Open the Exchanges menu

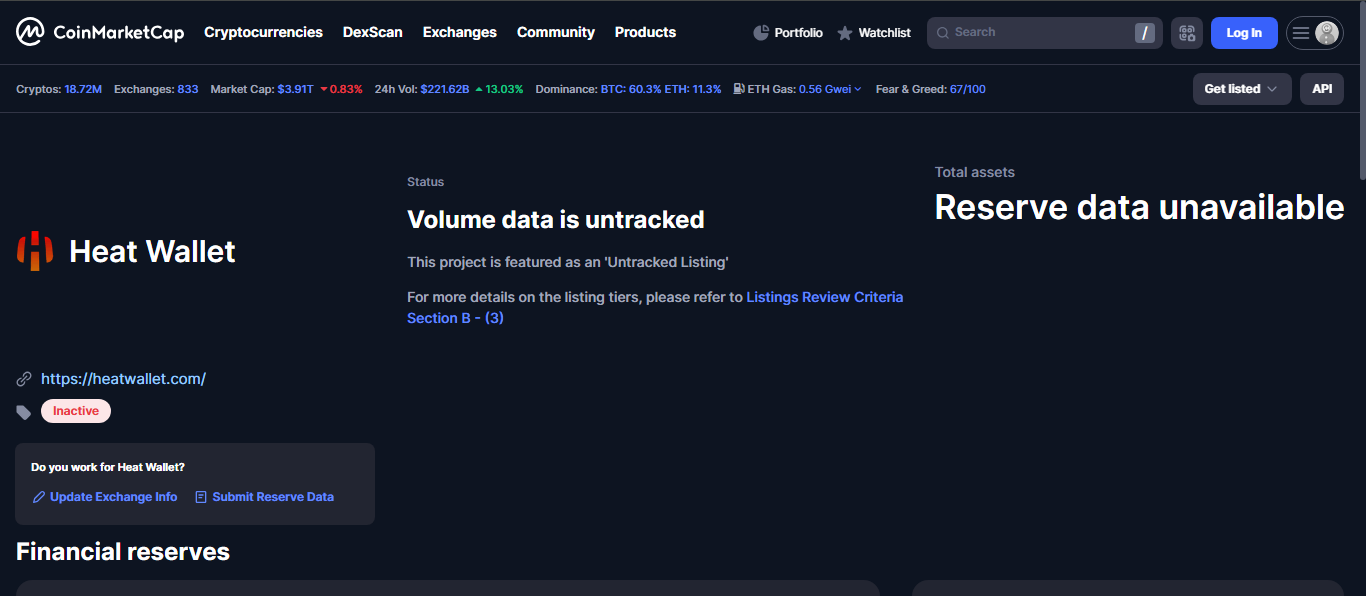click(459, 32)
